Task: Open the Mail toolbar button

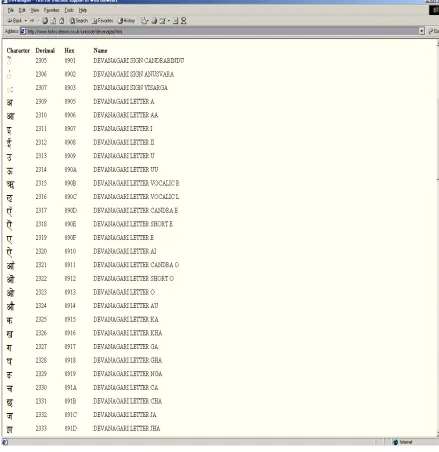Action: coord(144,21)
